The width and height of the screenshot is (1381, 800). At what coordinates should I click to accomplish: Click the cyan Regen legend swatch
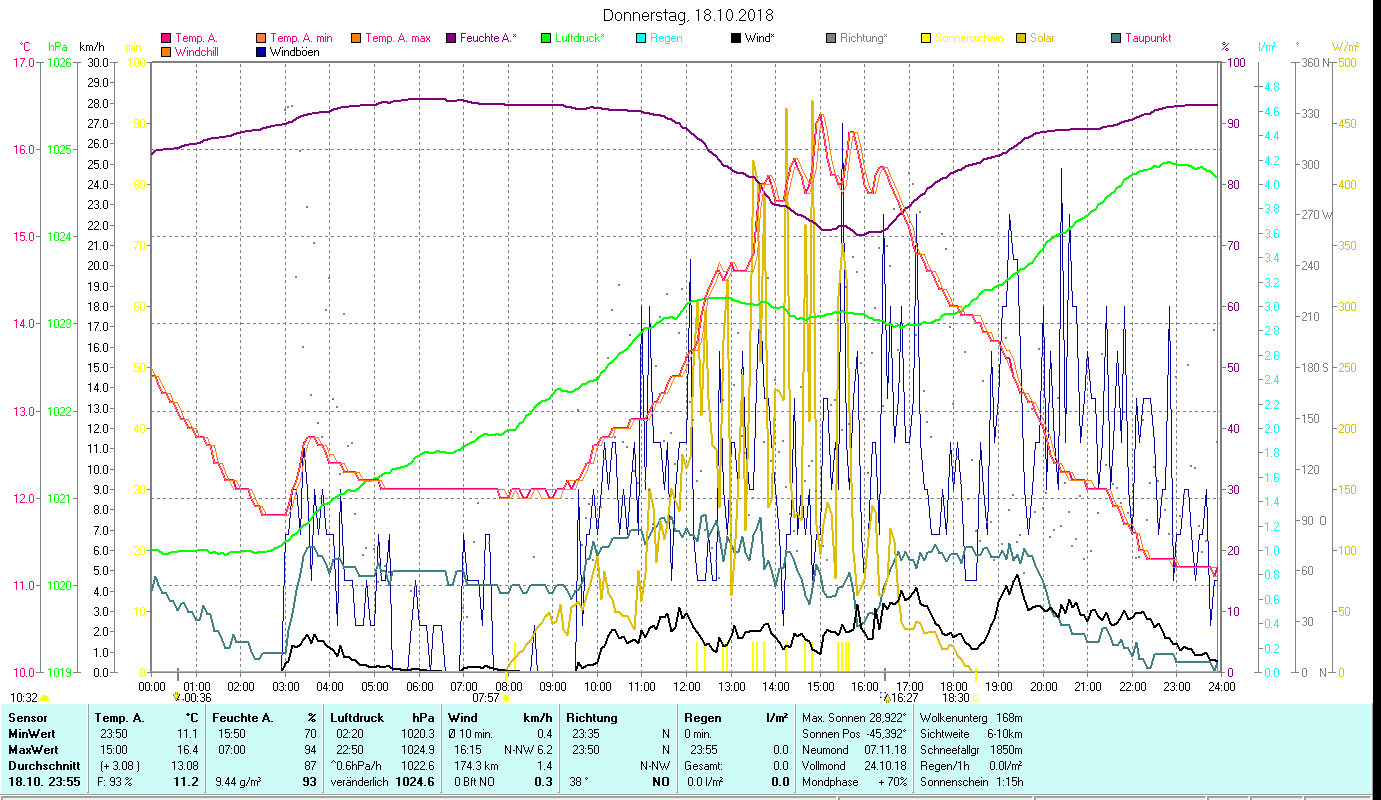tap(641, 38)
